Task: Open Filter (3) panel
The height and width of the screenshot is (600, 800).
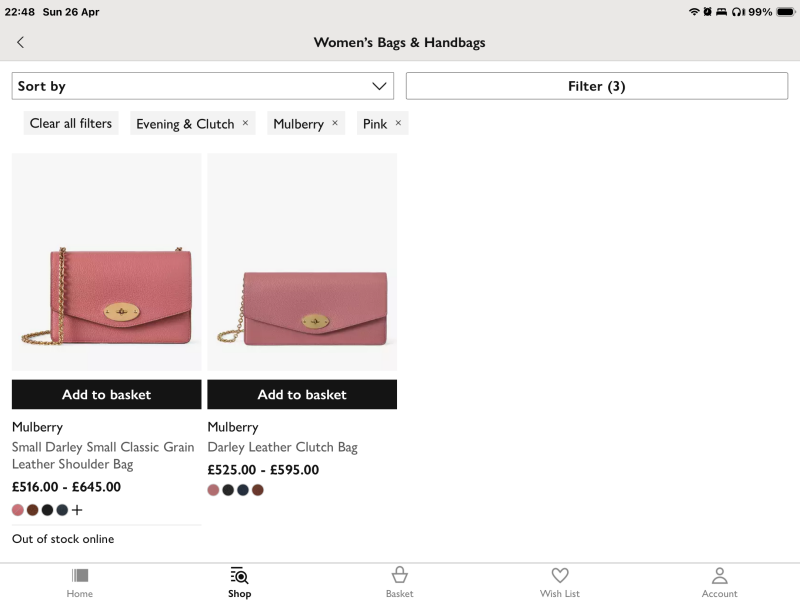Action: click(x=596, y=86)
